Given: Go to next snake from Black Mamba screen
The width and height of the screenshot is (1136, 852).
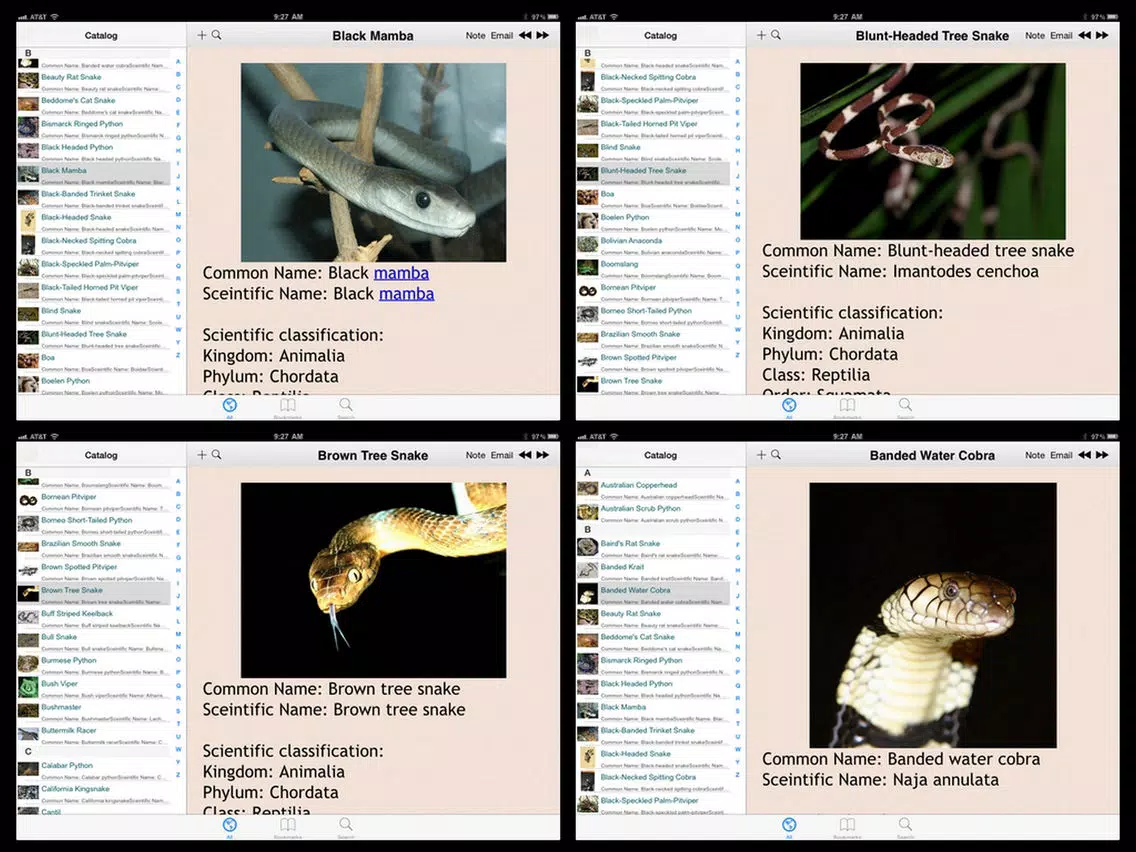Looking at the screenshot, I should pyautogui.click(x=543, y=35).
